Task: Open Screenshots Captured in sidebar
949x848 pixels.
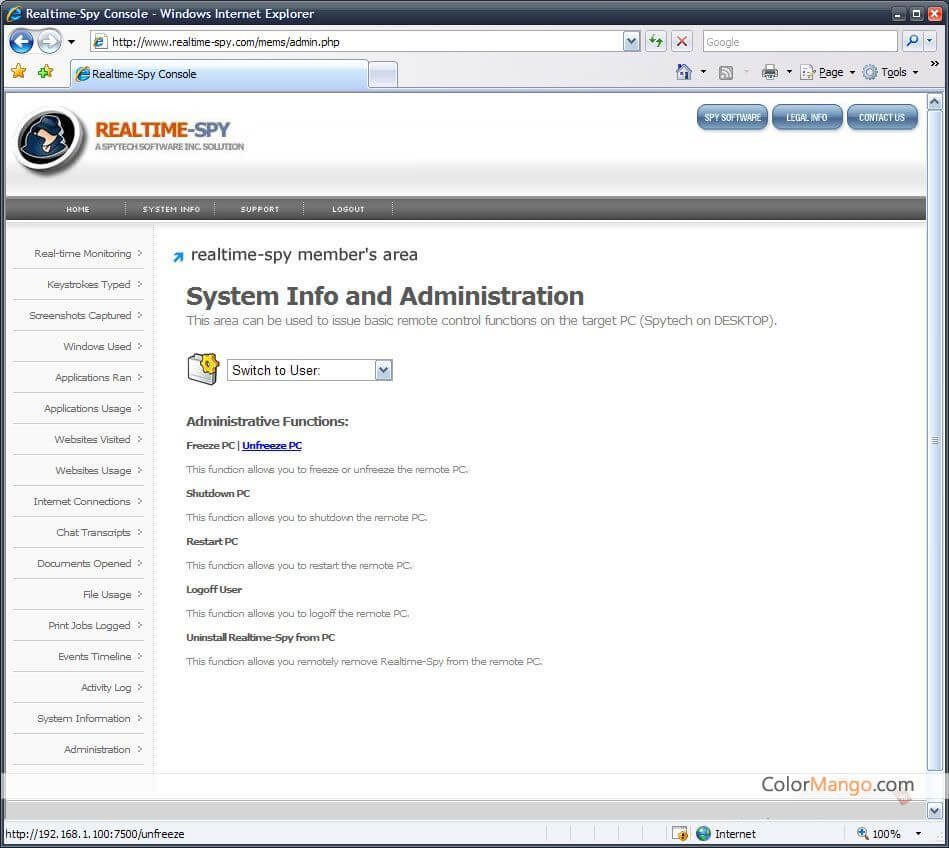Action: click(80, 315)
